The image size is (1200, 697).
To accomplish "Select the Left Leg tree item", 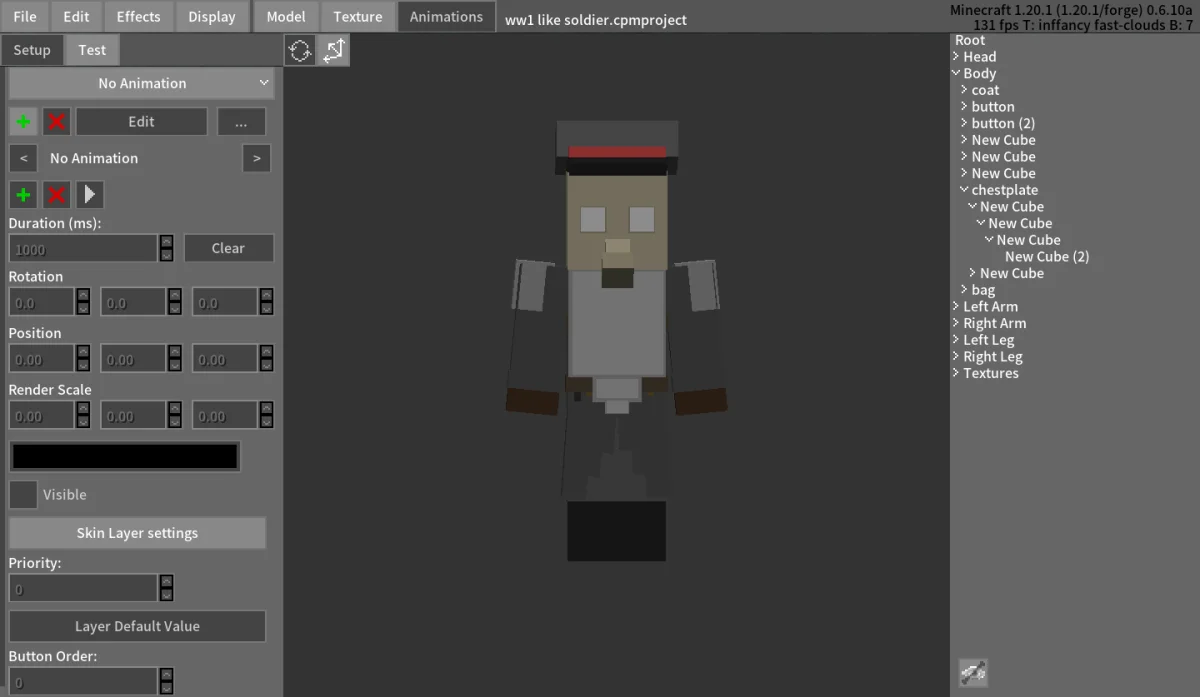I will click(x=988, y=340).
